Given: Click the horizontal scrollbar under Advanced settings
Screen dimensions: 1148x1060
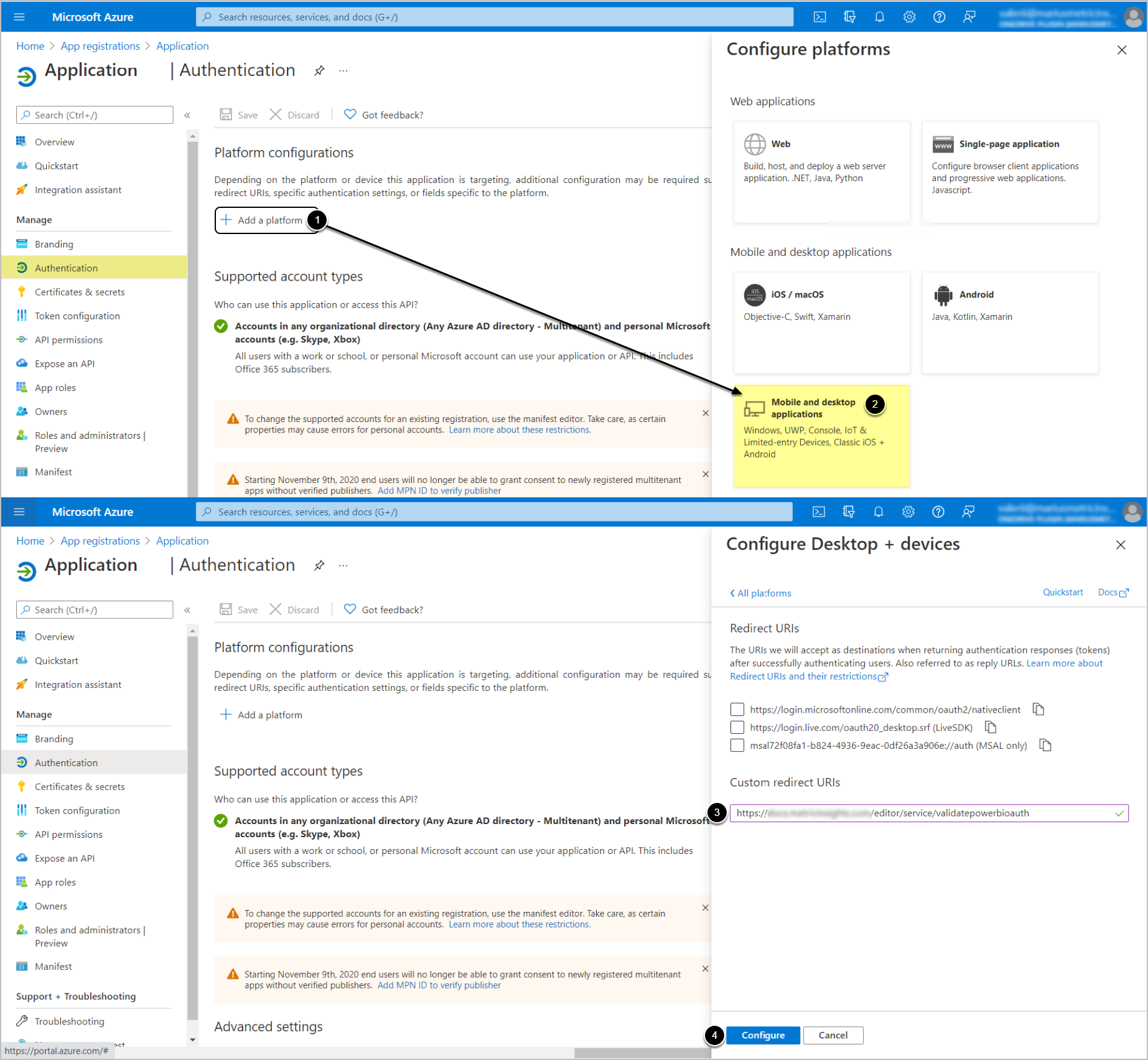Looking at the screenshot, I should click(642, 1053).
